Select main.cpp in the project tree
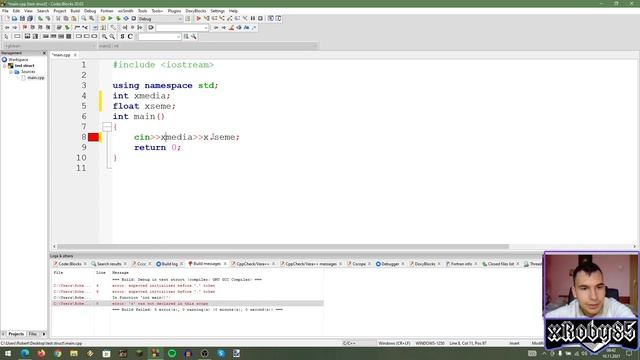This screenshot has height=360, width=640. [x=36, y=78]
